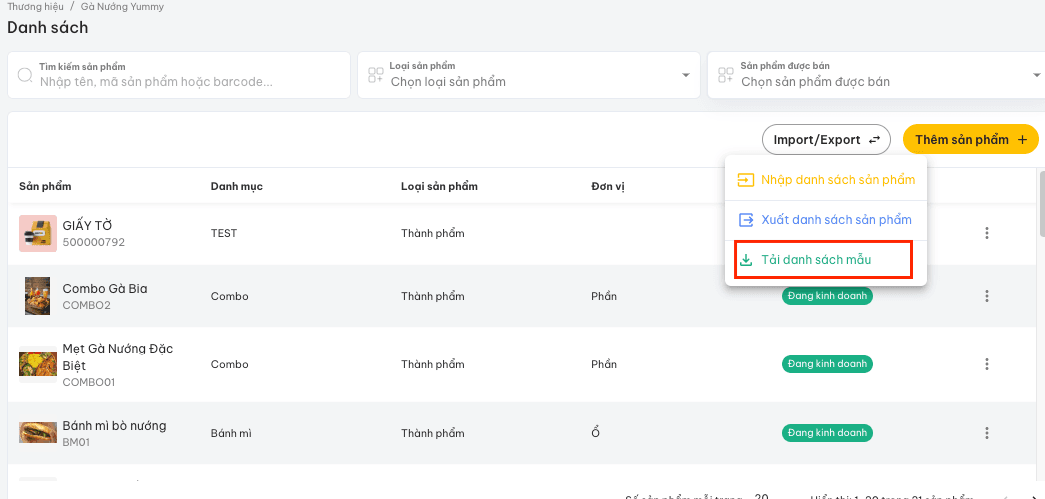Open the Mẹt Gà Nướng Đặc Biệt thumbnail
The image size is (1045, 499).
pos(38,364)
